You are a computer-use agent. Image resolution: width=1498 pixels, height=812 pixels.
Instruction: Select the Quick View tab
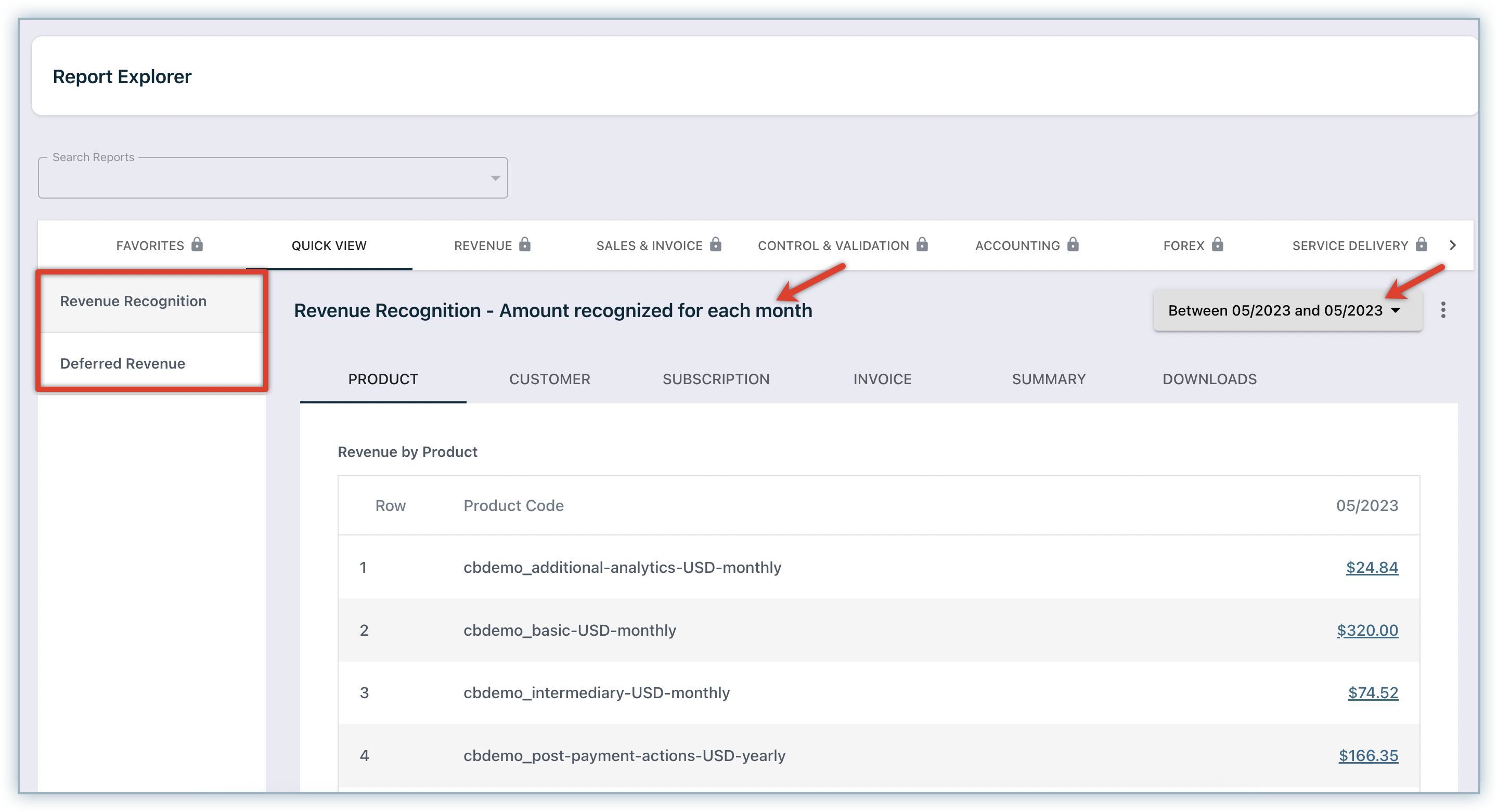pyautogui.click(x=329, y=245)
